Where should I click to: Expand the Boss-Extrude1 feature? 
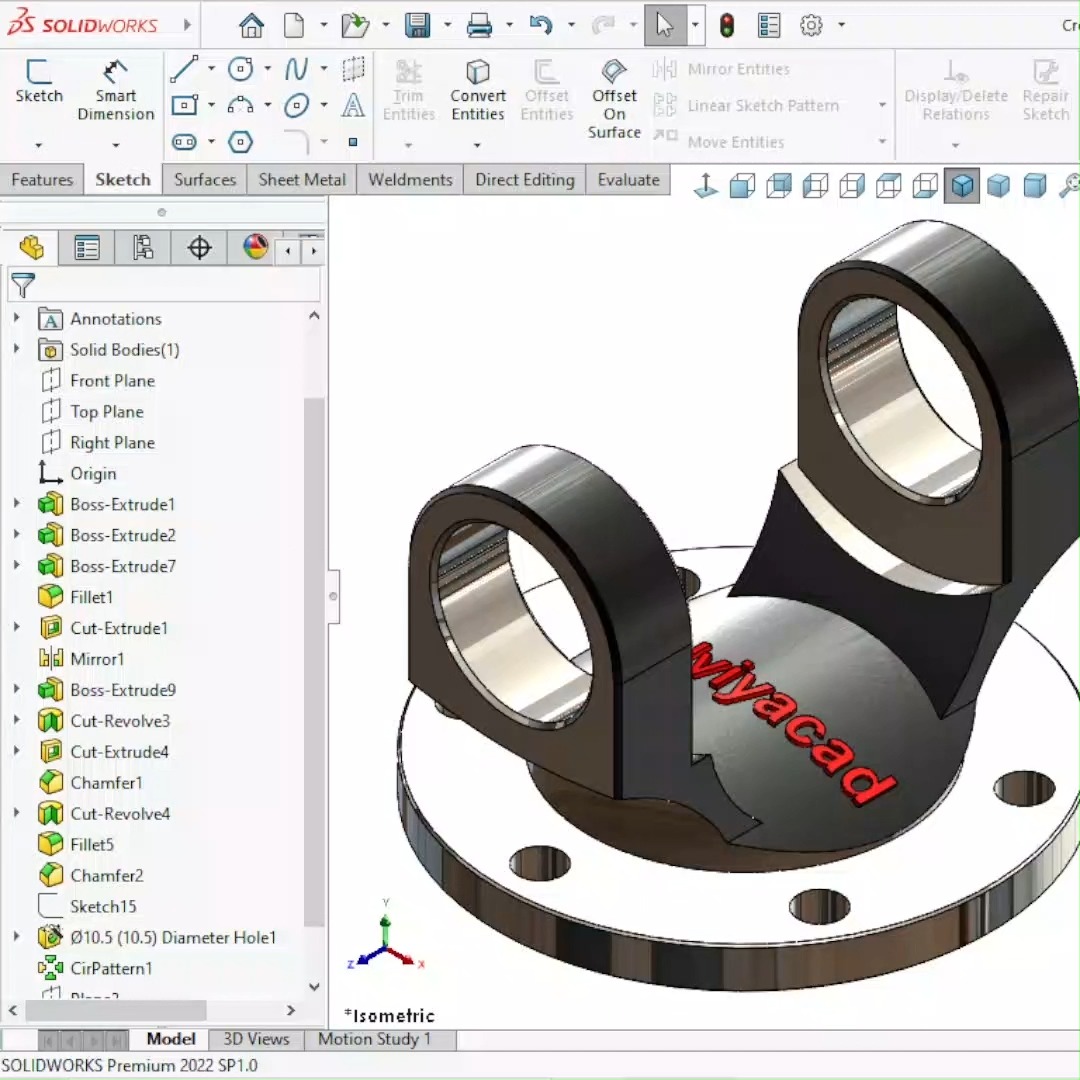pos(17,503)
